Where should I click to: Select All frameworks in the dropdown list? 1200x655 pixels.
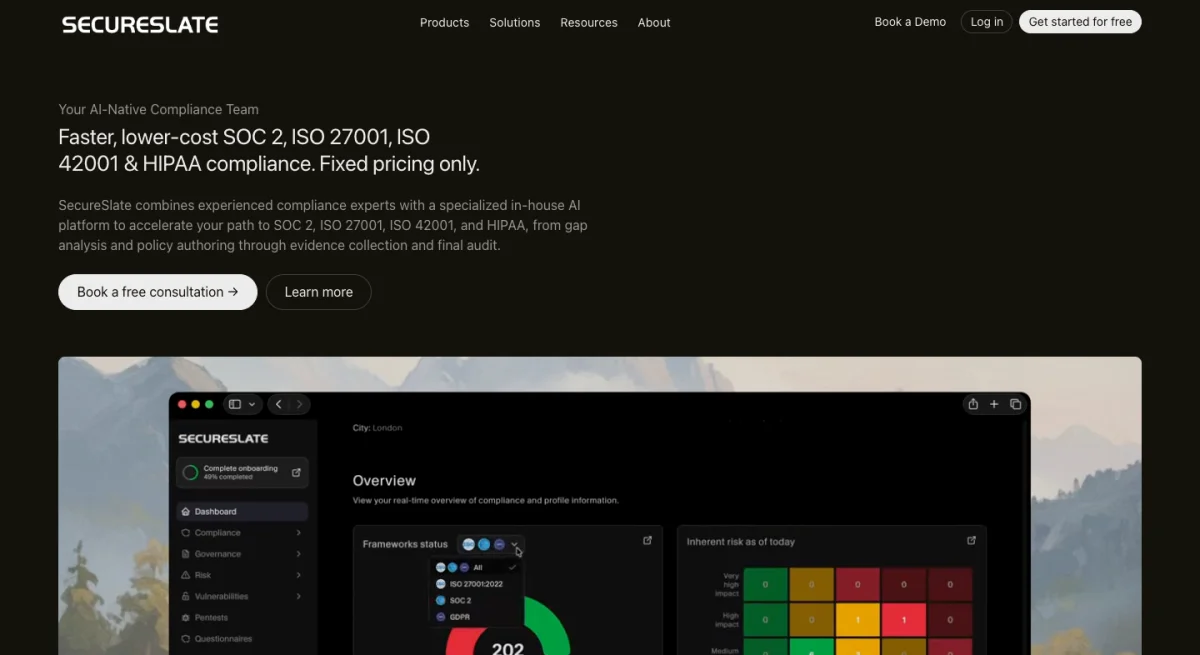(x=476, y=567)
